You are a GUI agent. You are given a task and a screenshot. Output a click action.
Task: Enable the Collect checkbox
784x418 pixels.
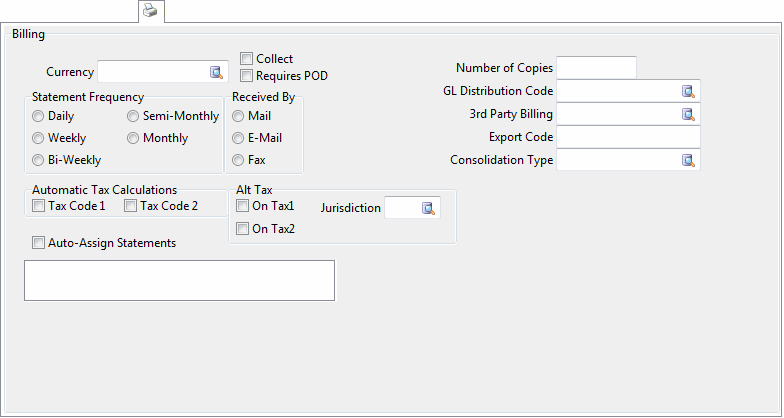coord(247,59)
